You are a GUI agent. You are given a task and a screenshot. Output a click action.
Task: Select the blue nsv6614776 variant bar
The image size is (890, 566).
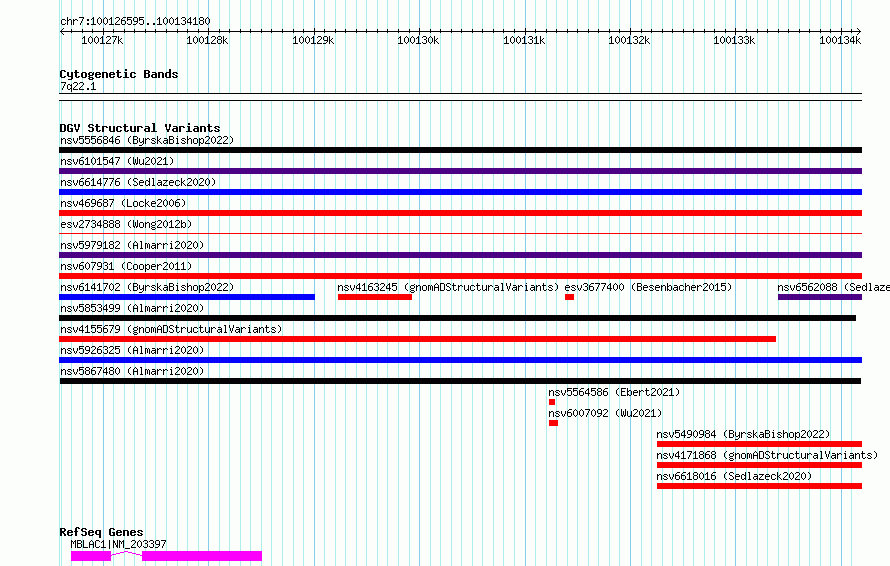[x=460, y=192]
